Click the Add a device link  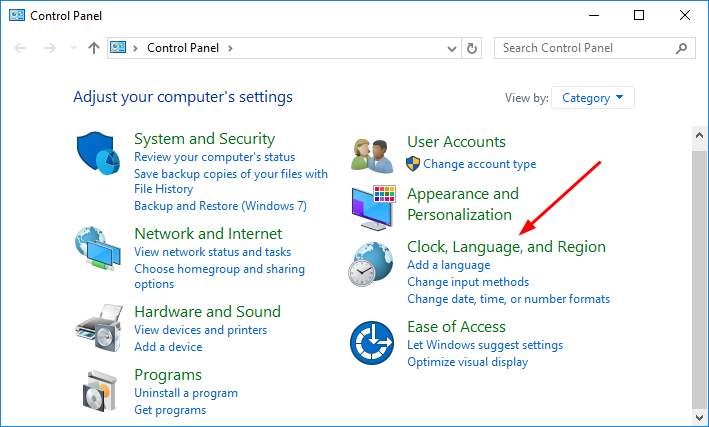tap(168, 347)
